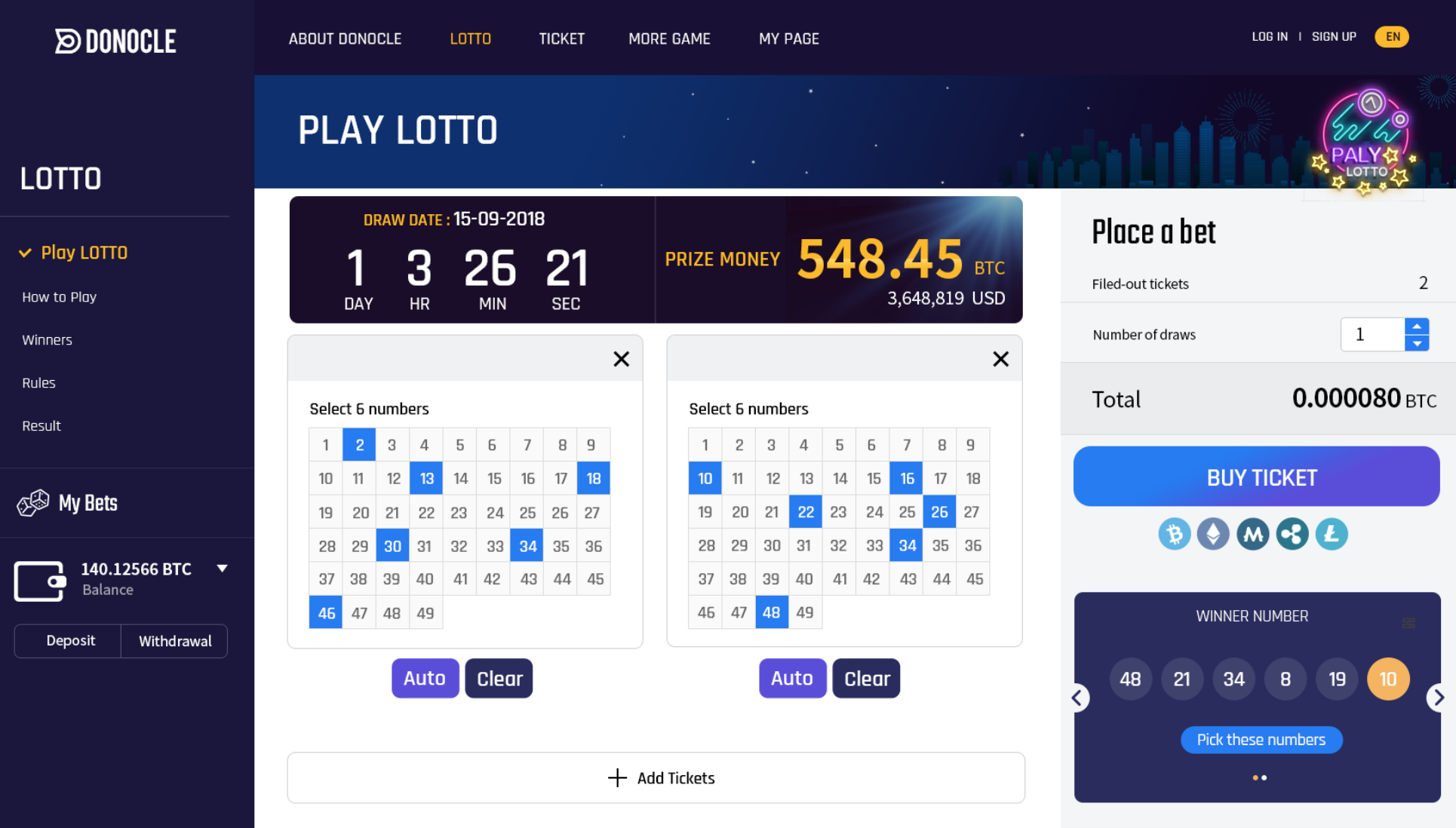Click Pick these numbers button
1456x828 pixels.
1261,740
